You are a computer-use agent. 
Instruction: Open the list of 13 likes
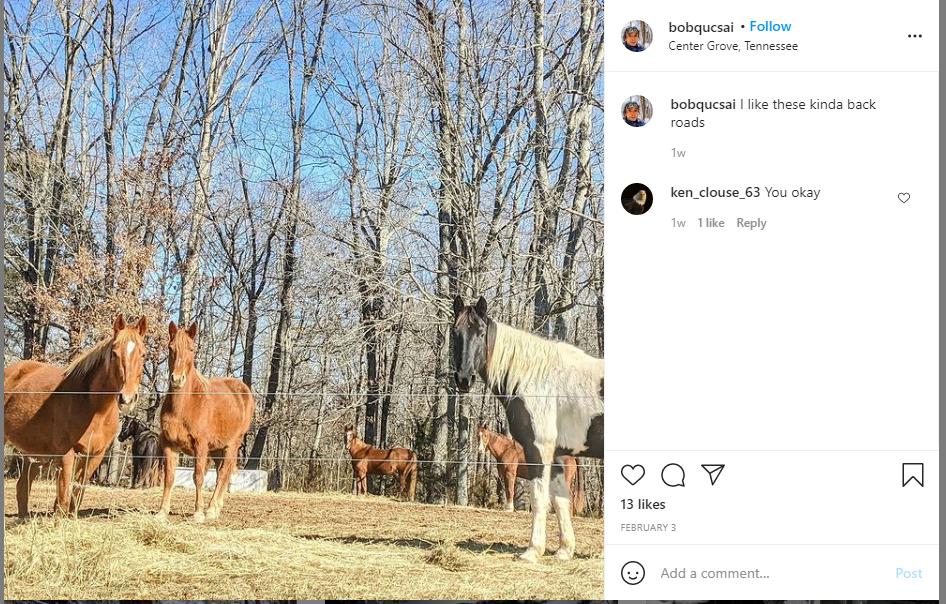tap(643, 504)
